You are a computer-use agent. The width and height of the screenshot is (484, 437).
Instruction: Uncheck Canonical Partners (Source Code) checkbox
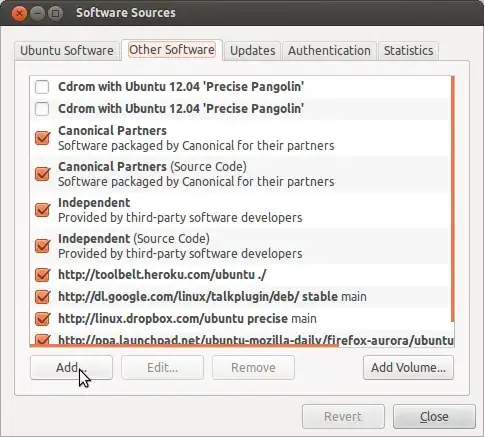point(42,174)
